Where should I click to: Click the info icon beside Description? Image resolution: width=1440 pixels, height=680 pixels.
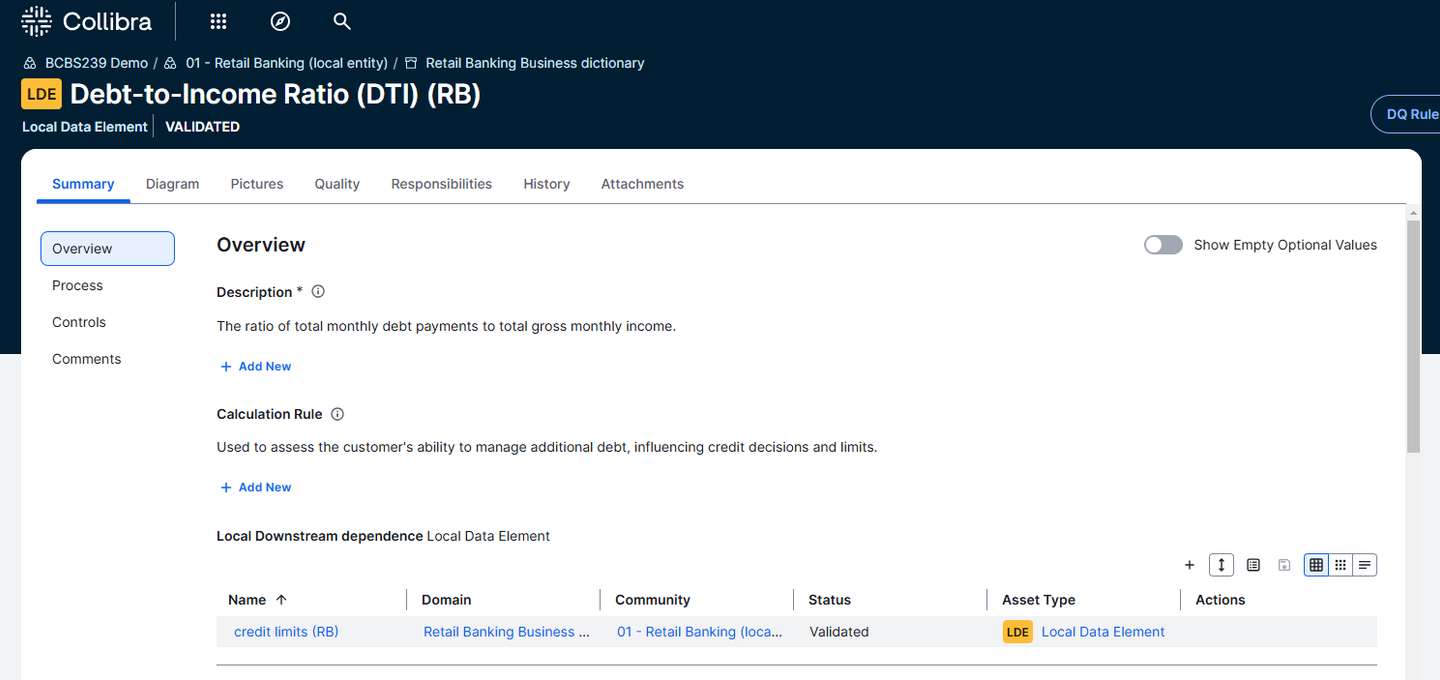coord(318,292)
